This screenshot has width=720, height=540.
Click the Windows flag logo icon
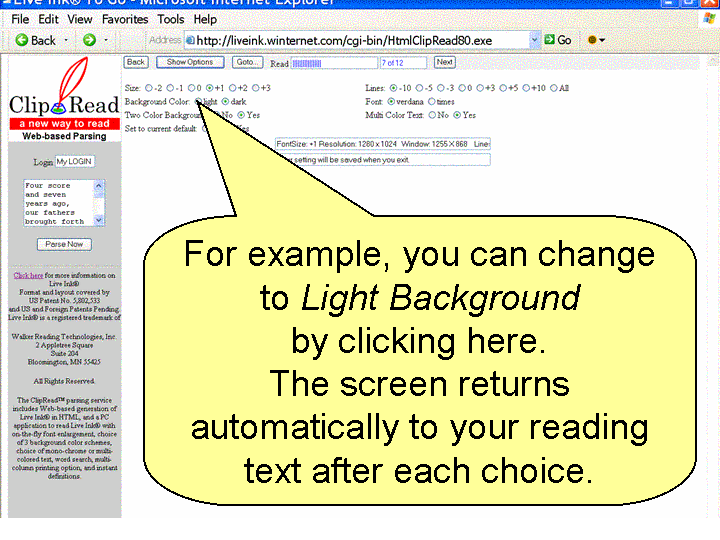(708, 19)
